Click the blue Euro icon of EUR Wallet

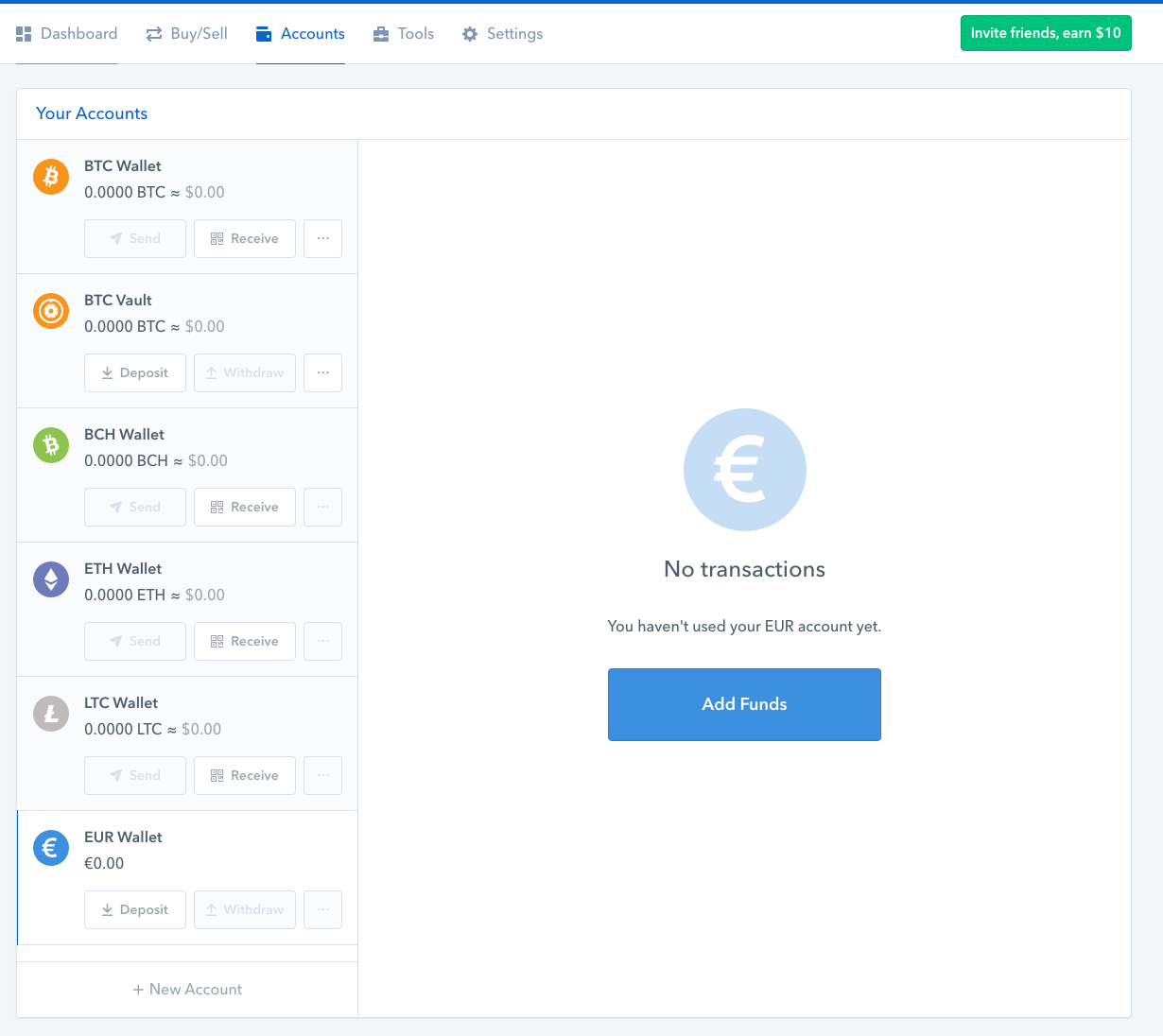pos(51,848)
